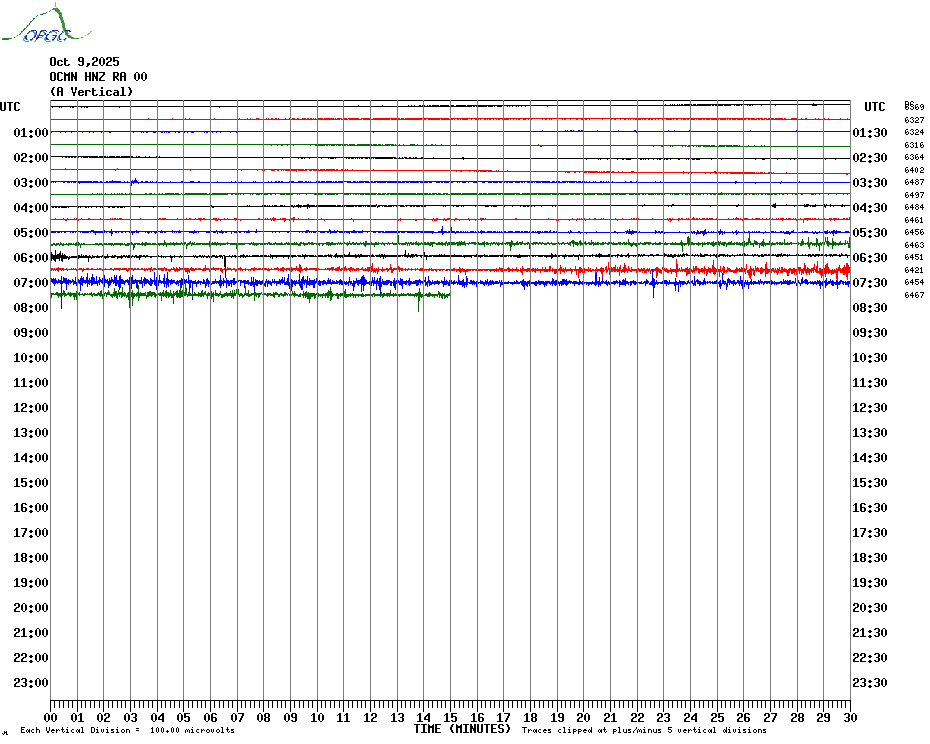
Task: Click the OFGC logo at top left
Action: click(46, 24)
